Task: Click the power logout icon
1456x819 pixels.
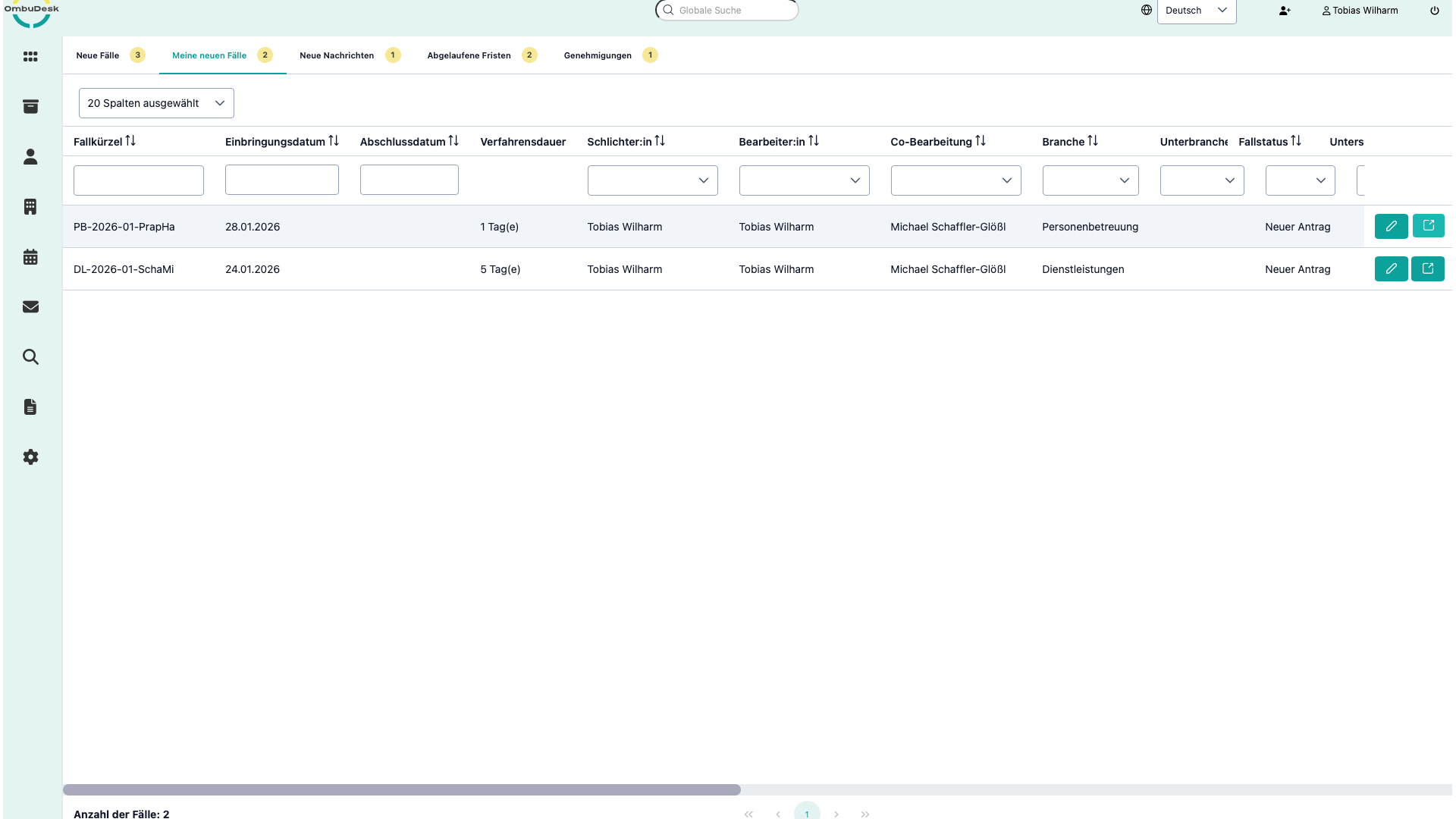Action: (x=1434, y=11)
